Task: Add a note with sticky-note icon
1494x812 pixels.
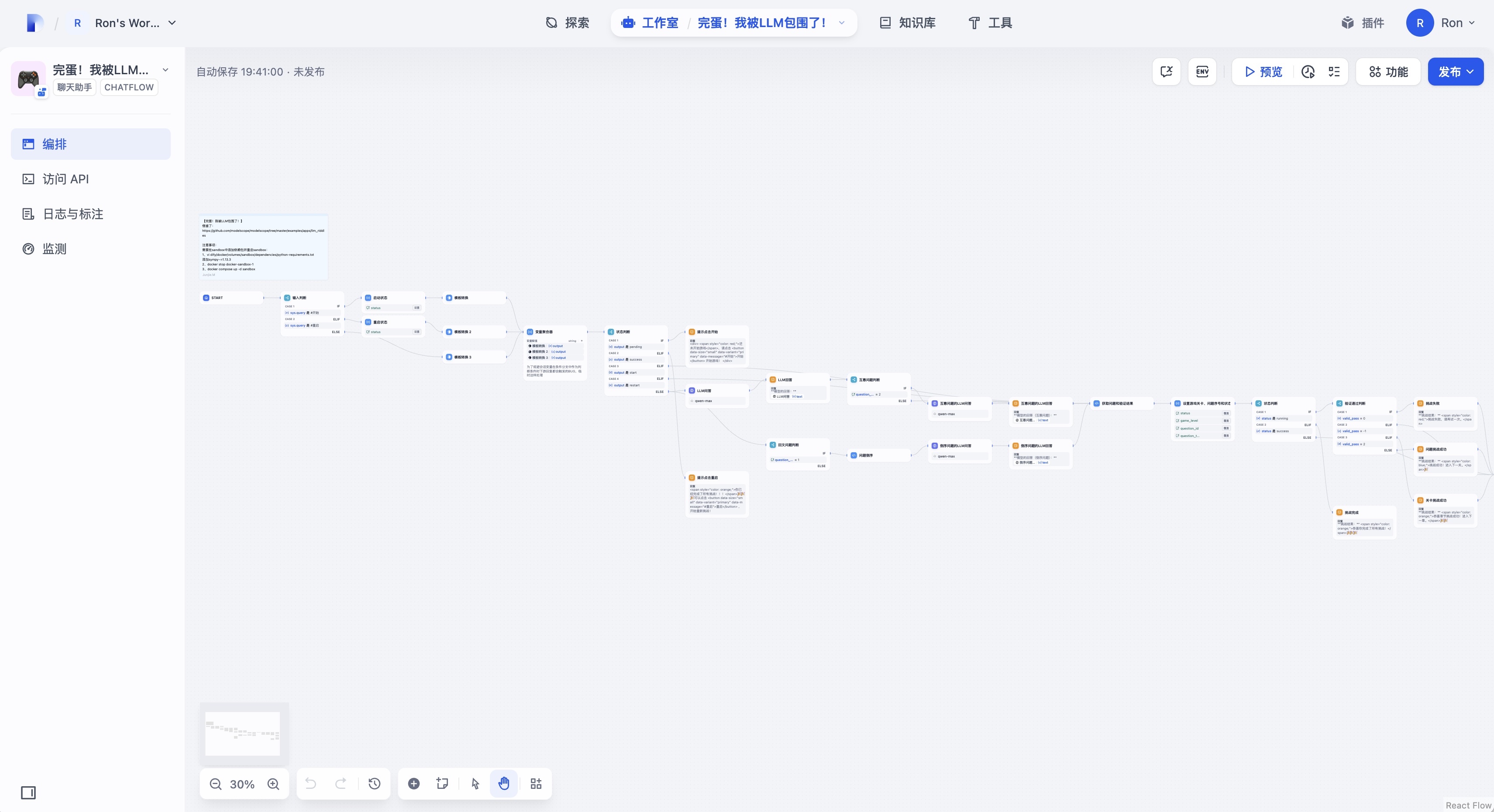Action: coord(442,784)
